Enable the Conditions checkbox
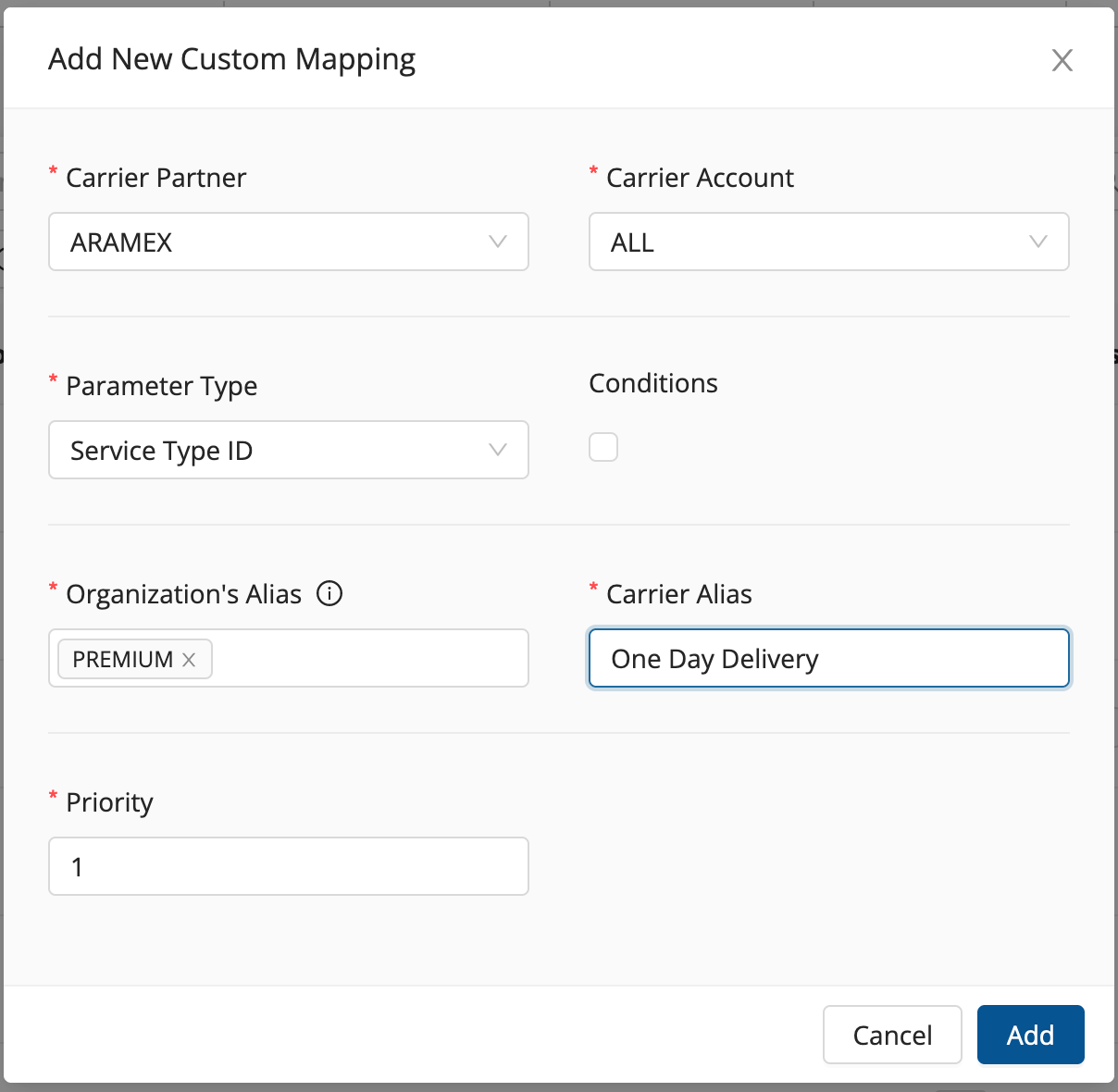The width and height of the screenshot is (1118, 1092). [x=603, y=447]
